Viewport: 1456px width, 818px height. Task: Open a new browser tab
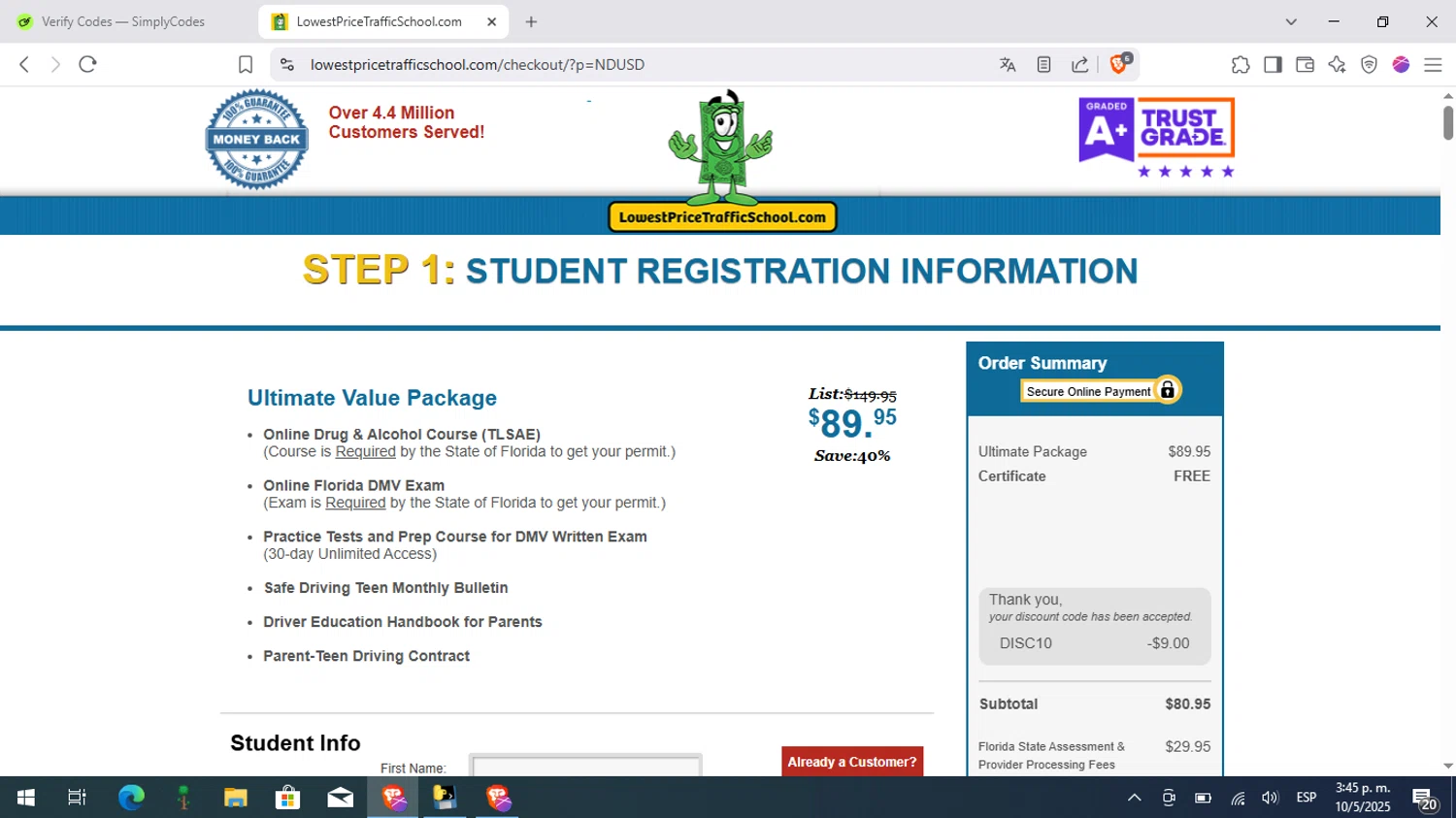pos(531,21)
